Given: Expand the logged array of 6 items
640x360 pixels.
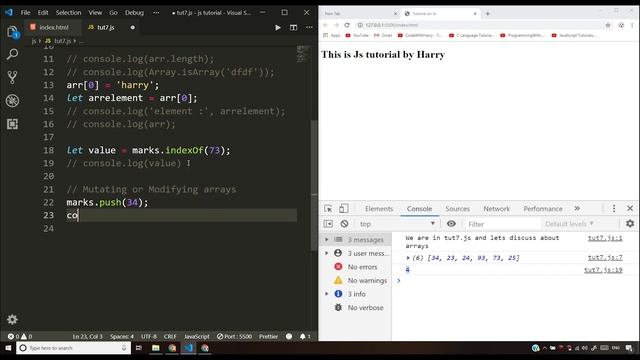Looking at the screenshot, I should [x=408, y=258].
